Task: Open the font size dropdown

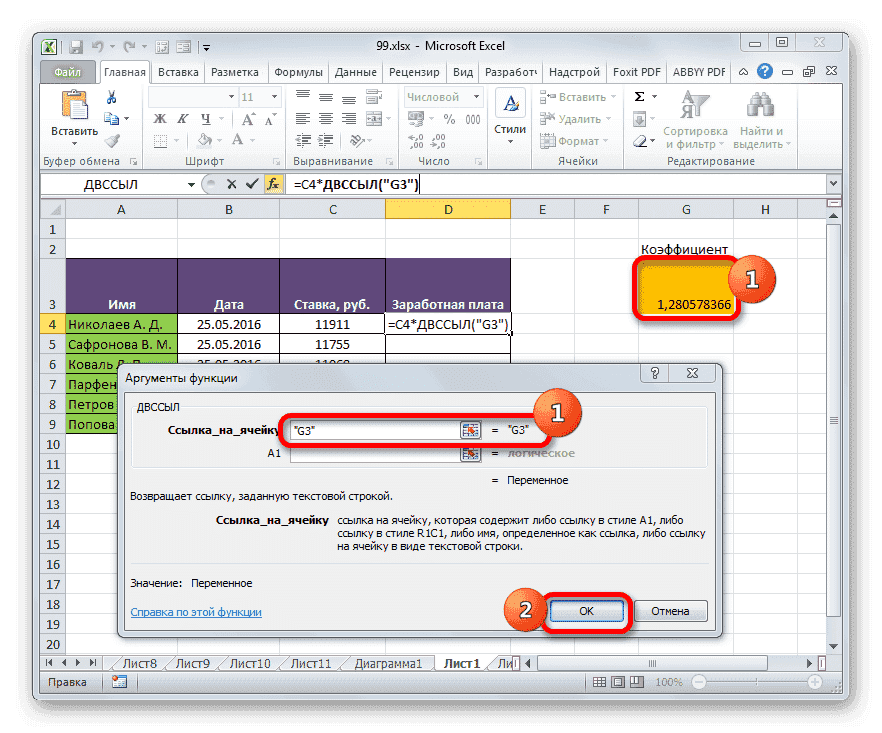Action: pyautogui.click(x=273, y=96)
